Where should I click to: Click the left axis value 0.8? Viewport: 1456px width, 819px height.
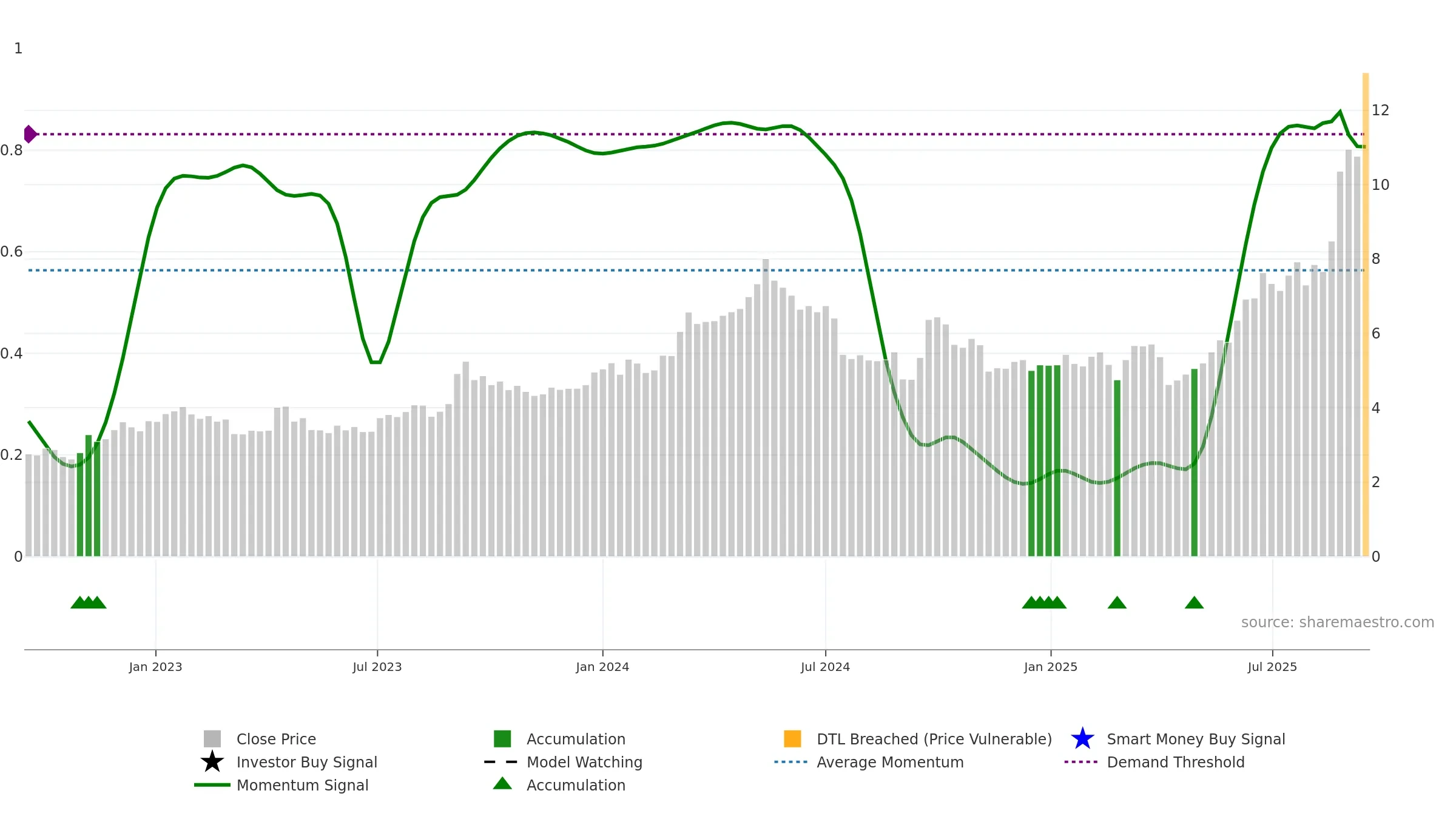point(12,150)
